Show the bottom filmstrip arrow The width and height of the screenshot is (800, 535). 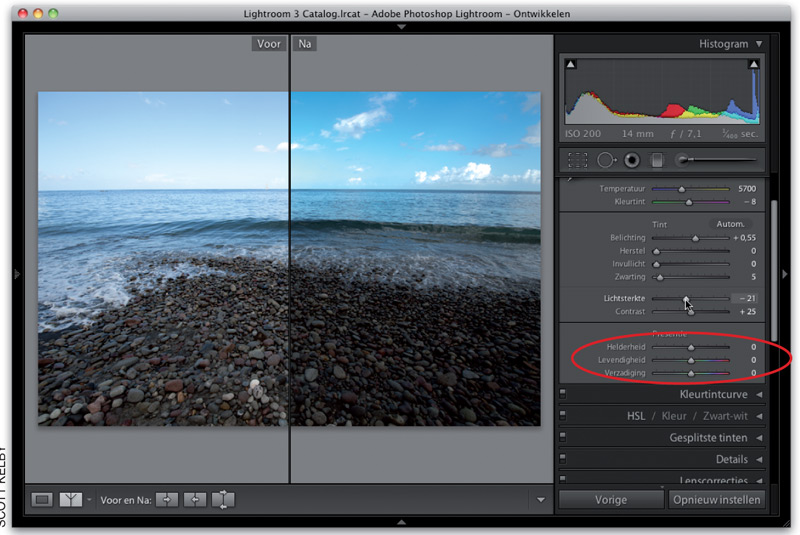pyautogui.click(x=402, y=522)
